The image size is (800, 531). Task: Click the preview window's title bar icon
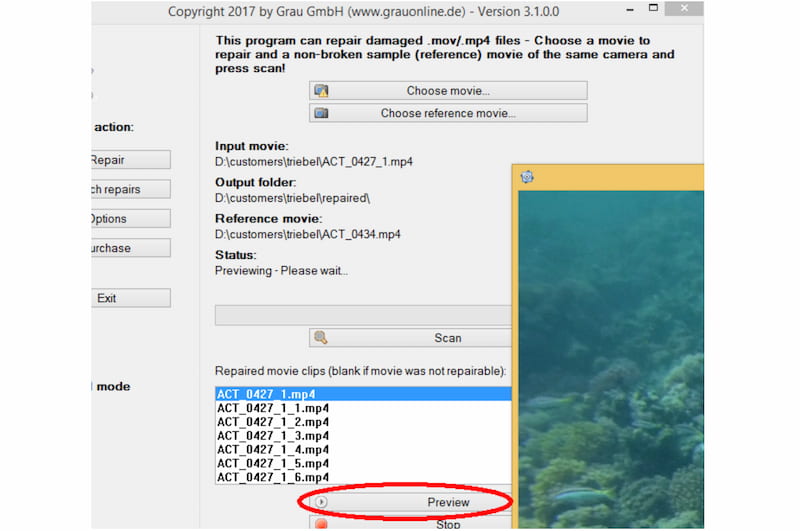527,177
